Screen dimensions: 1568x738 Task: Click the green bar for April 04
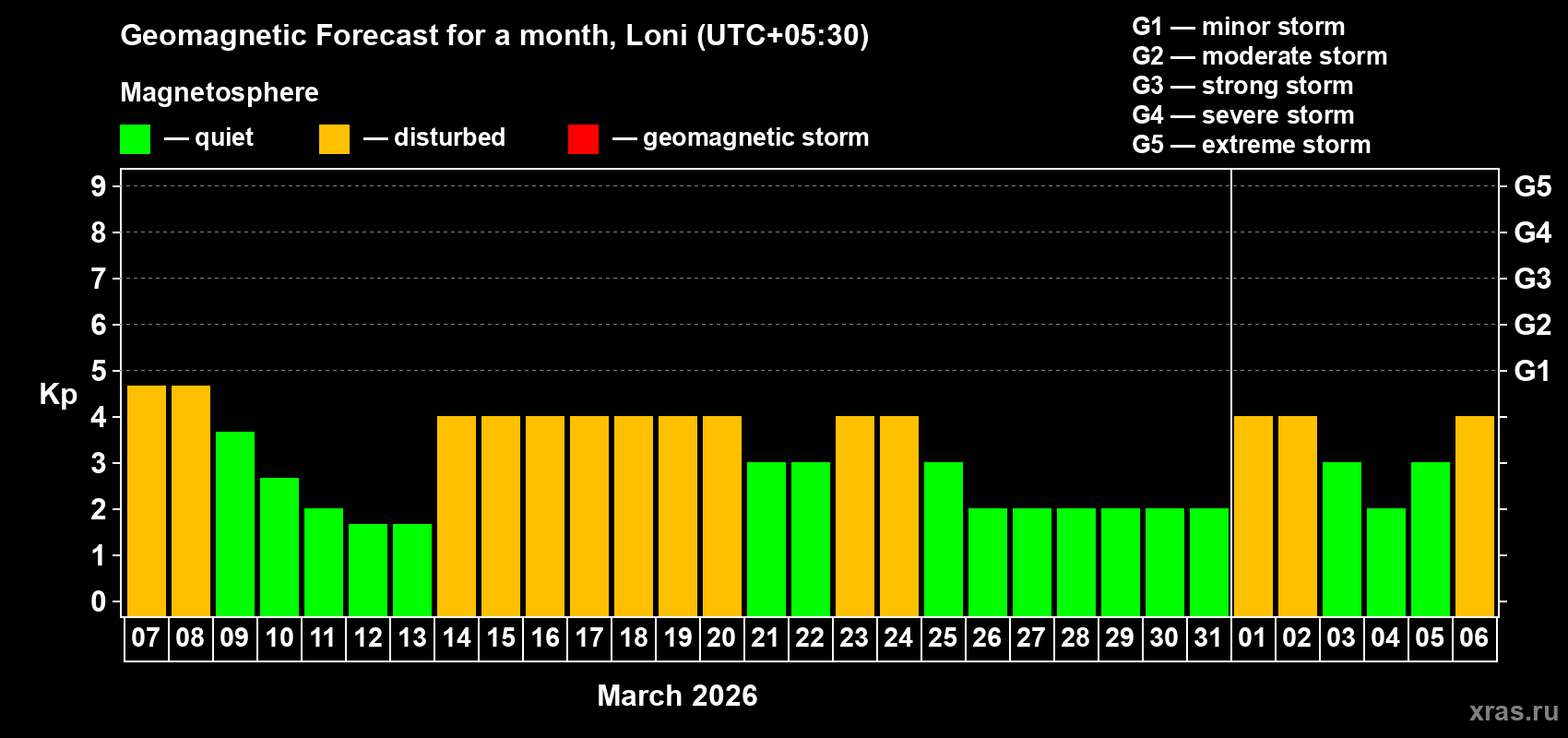click(1386, 563)
